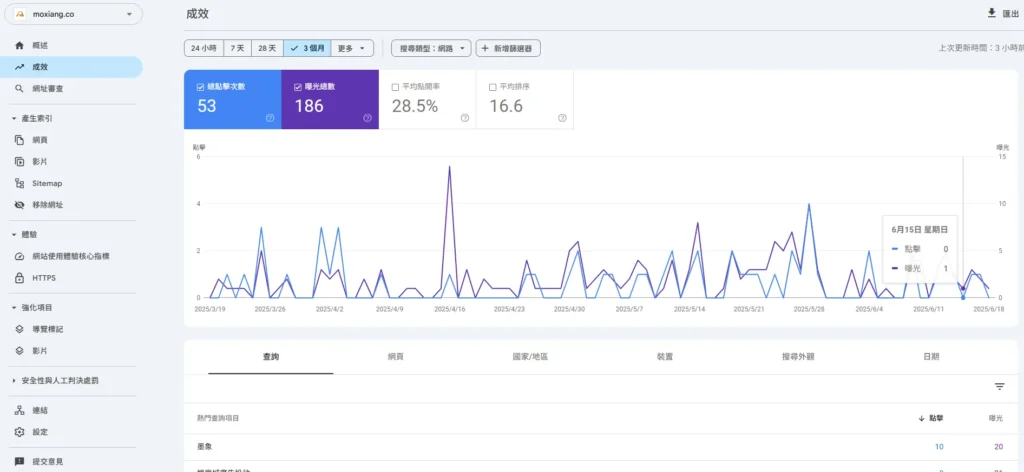Collapse the 產生索引 sidebar section

click(11, 118)
